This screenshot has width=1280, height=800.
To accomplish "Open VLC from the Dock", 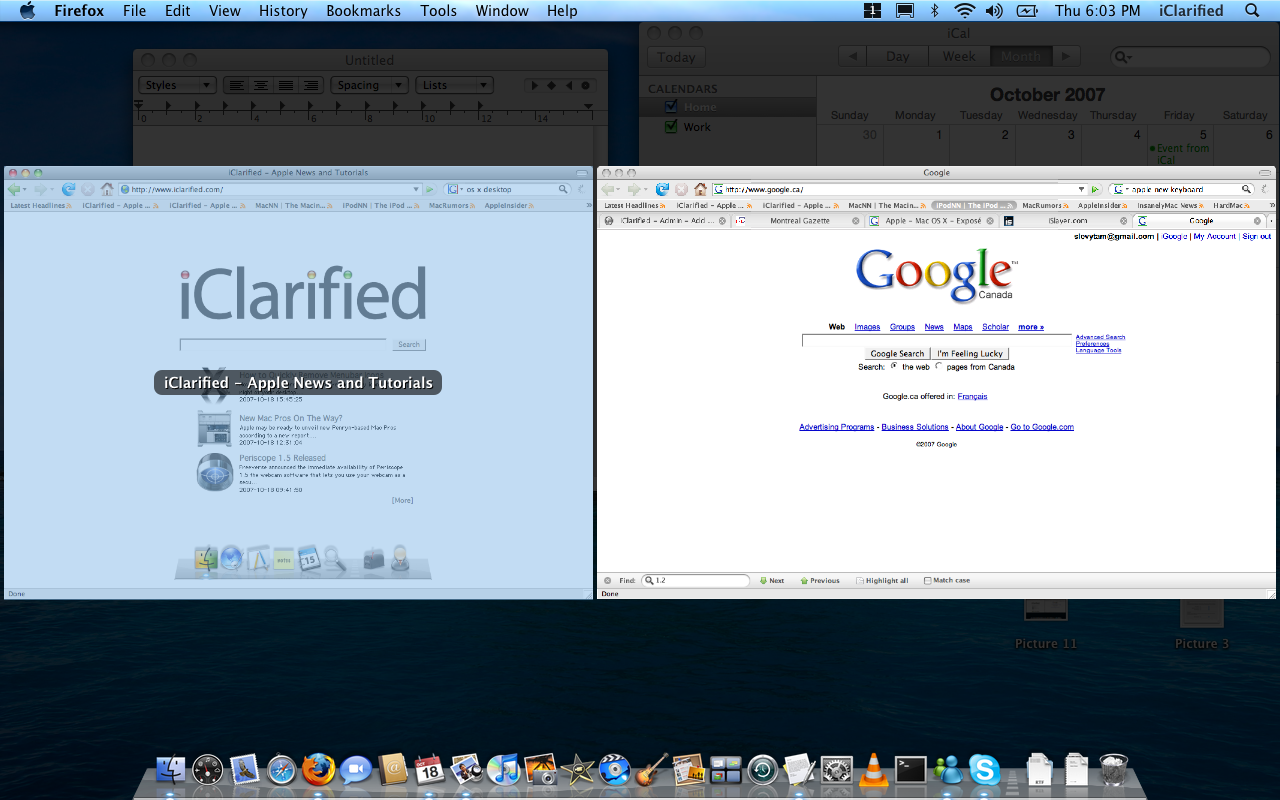I will tap(873, 769).
